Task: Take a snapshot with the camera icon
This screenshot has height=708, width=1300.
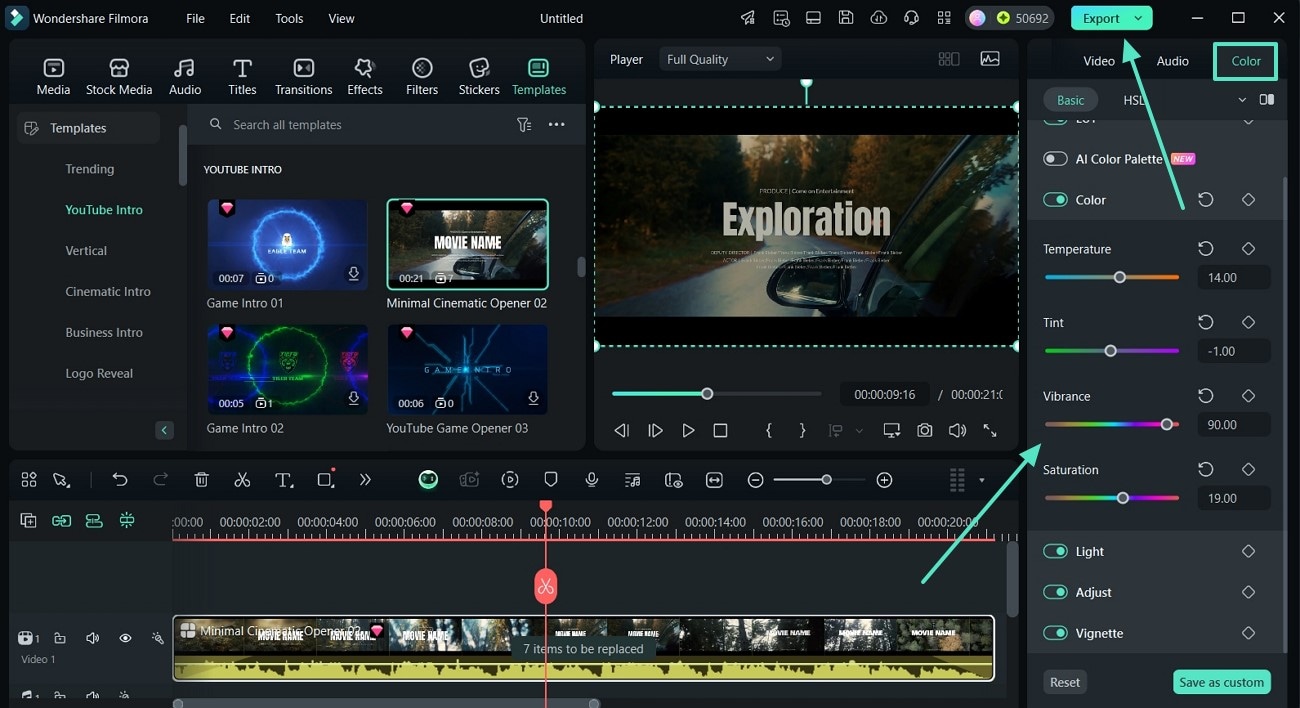Action: coord(925,430)
